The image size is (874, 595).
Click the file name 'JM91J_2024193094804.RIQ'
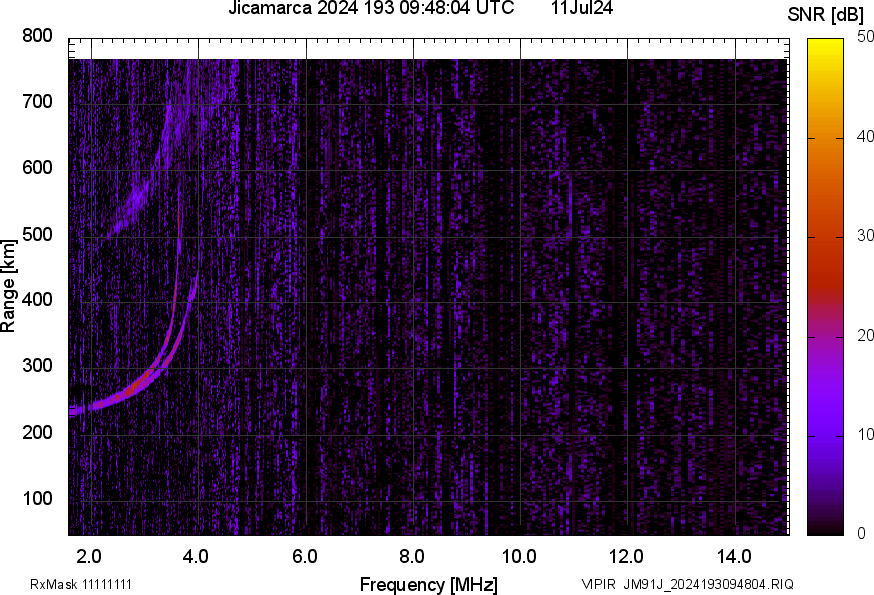tap(708, 584)
